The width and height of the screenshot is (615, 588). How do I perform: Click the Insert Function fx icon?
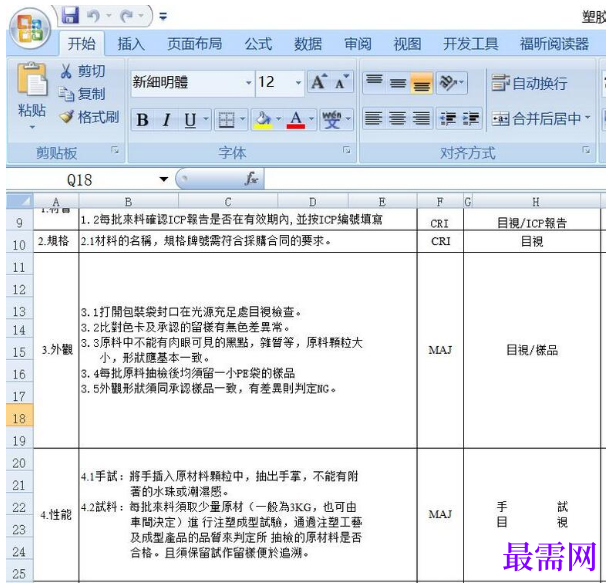click(x=251, y=179)
